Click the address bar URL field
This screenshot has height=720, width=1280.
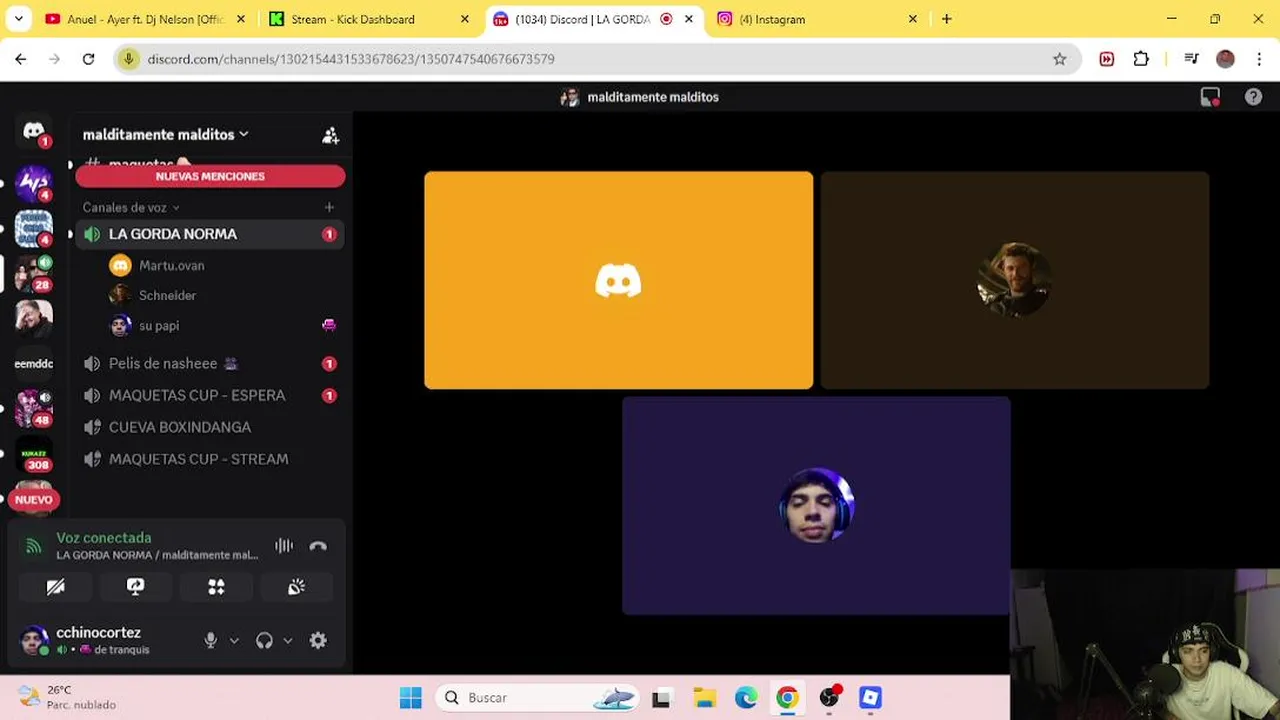tap(598, 59)
